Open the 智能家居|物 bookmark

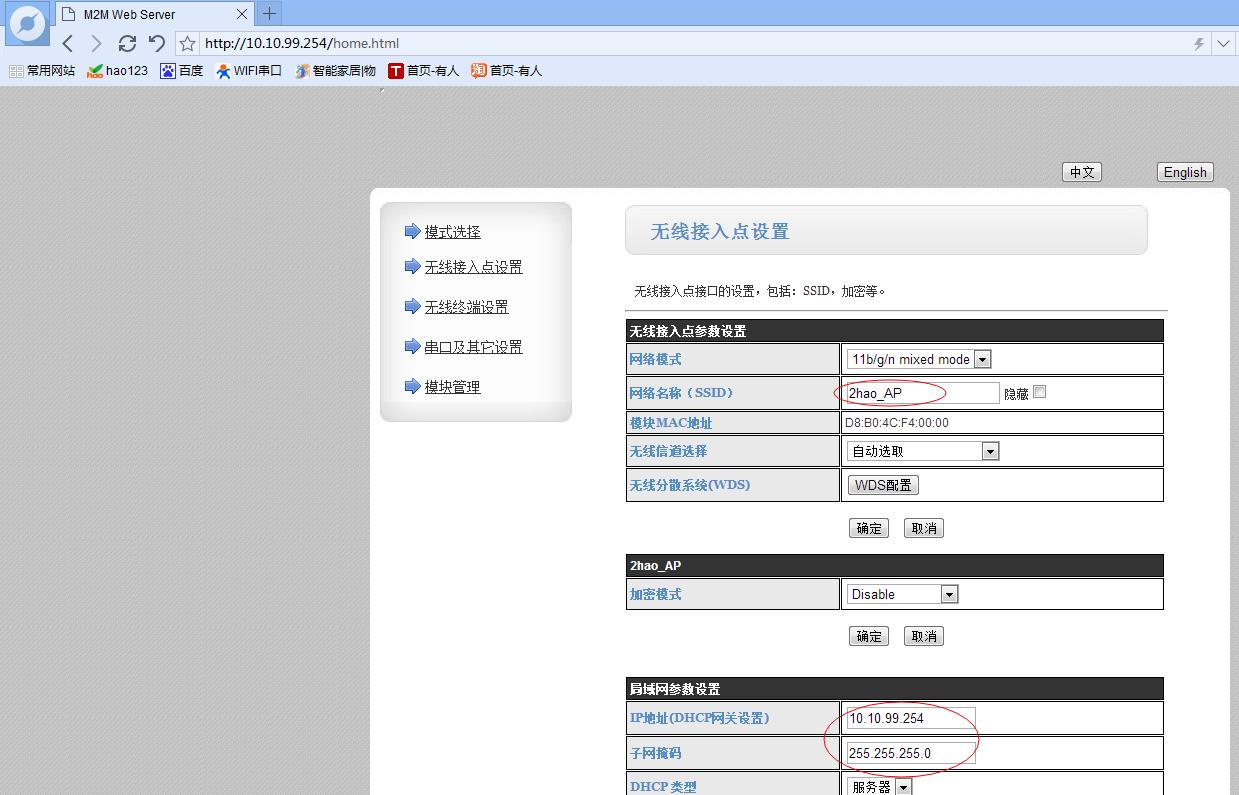click(x=335, y=71)
